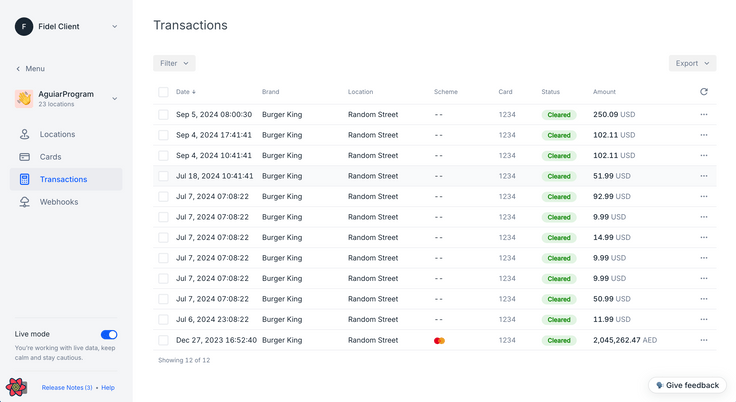This screenshot has height=402, width=736.
Task: Click the Scheme column header
Action: 445,92
